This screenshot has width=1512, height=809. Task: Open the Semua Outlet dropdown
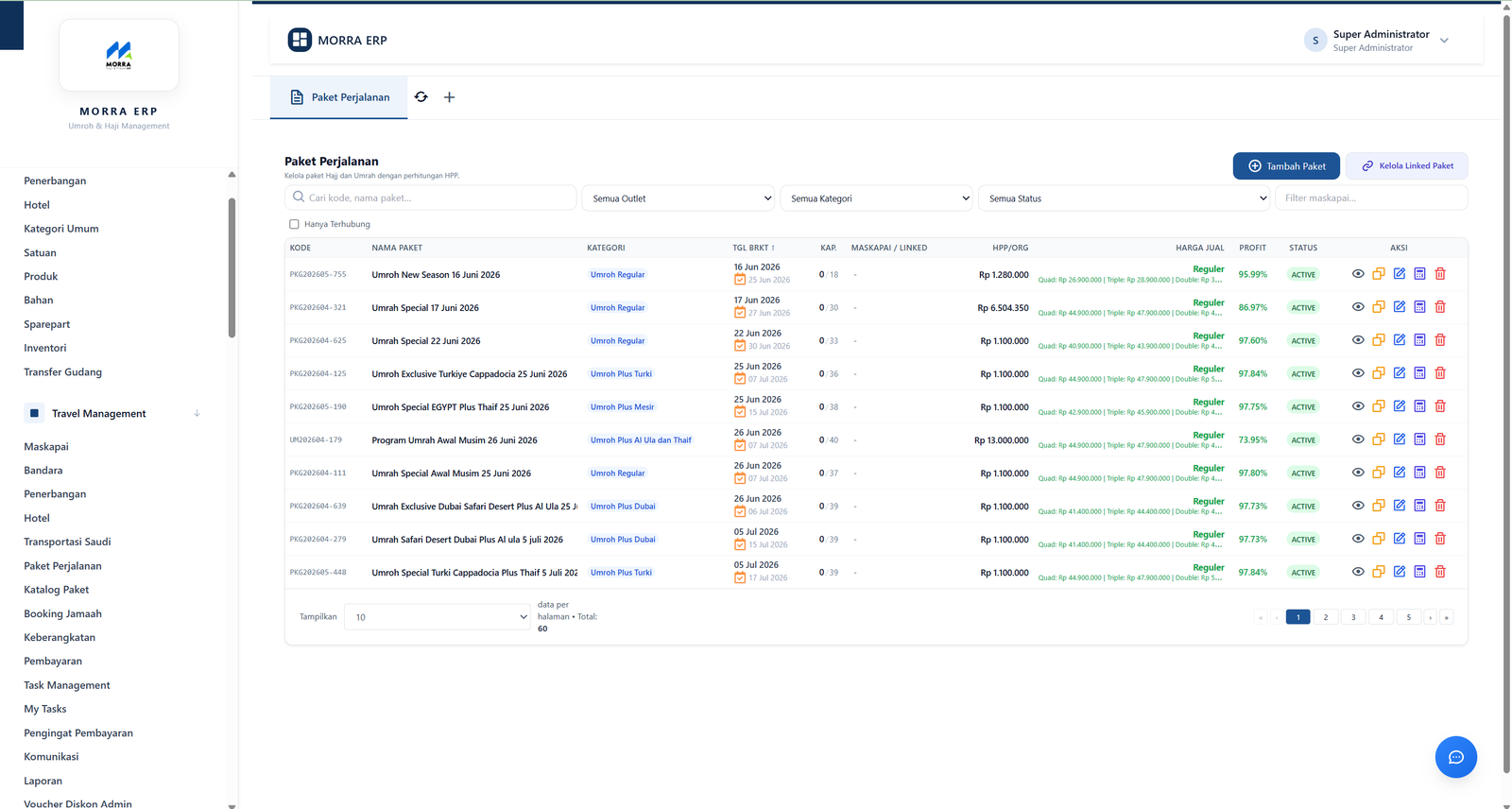(679, 198)
